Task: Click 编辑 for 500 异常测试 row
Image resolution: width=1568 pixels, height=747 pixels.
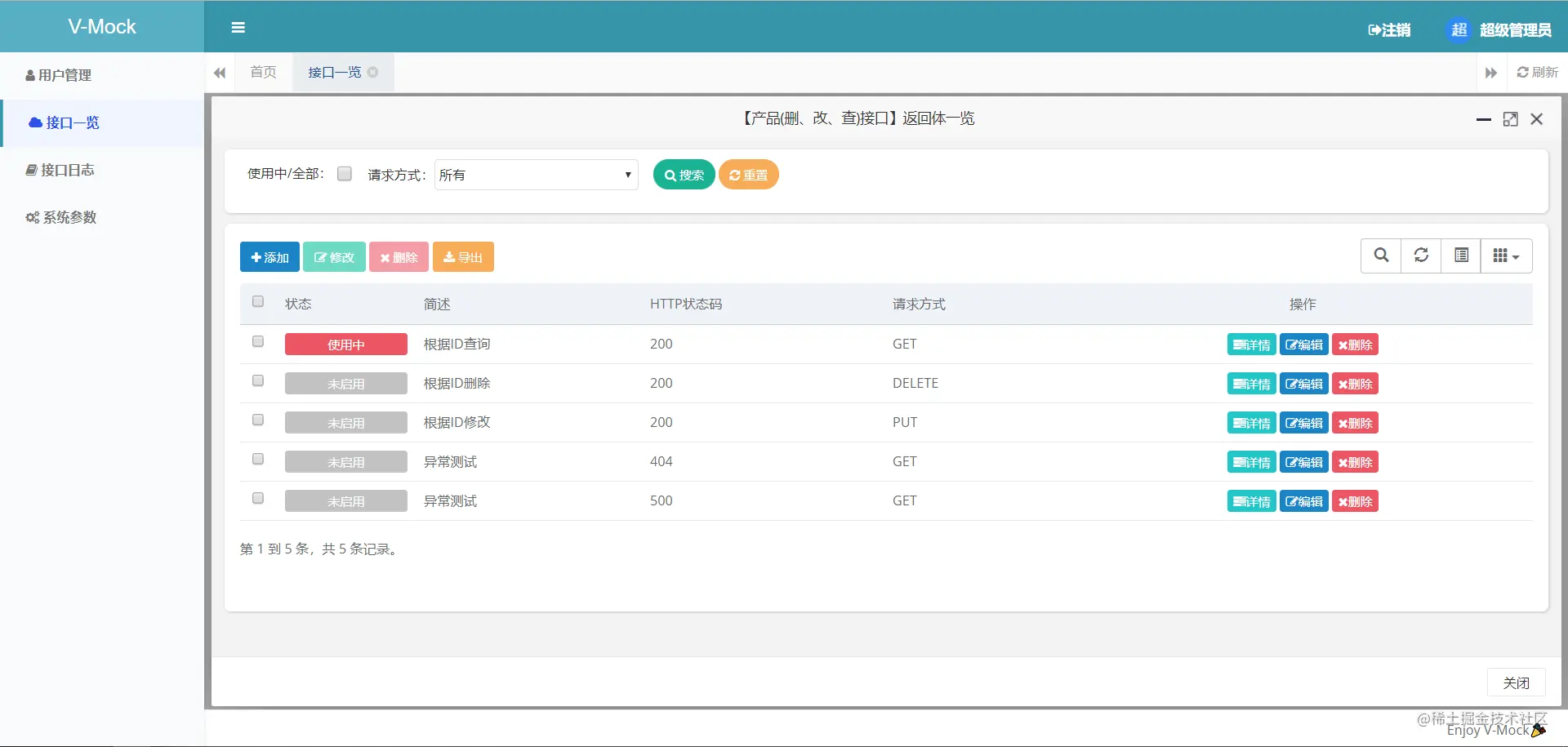Action: point(1304,501)
